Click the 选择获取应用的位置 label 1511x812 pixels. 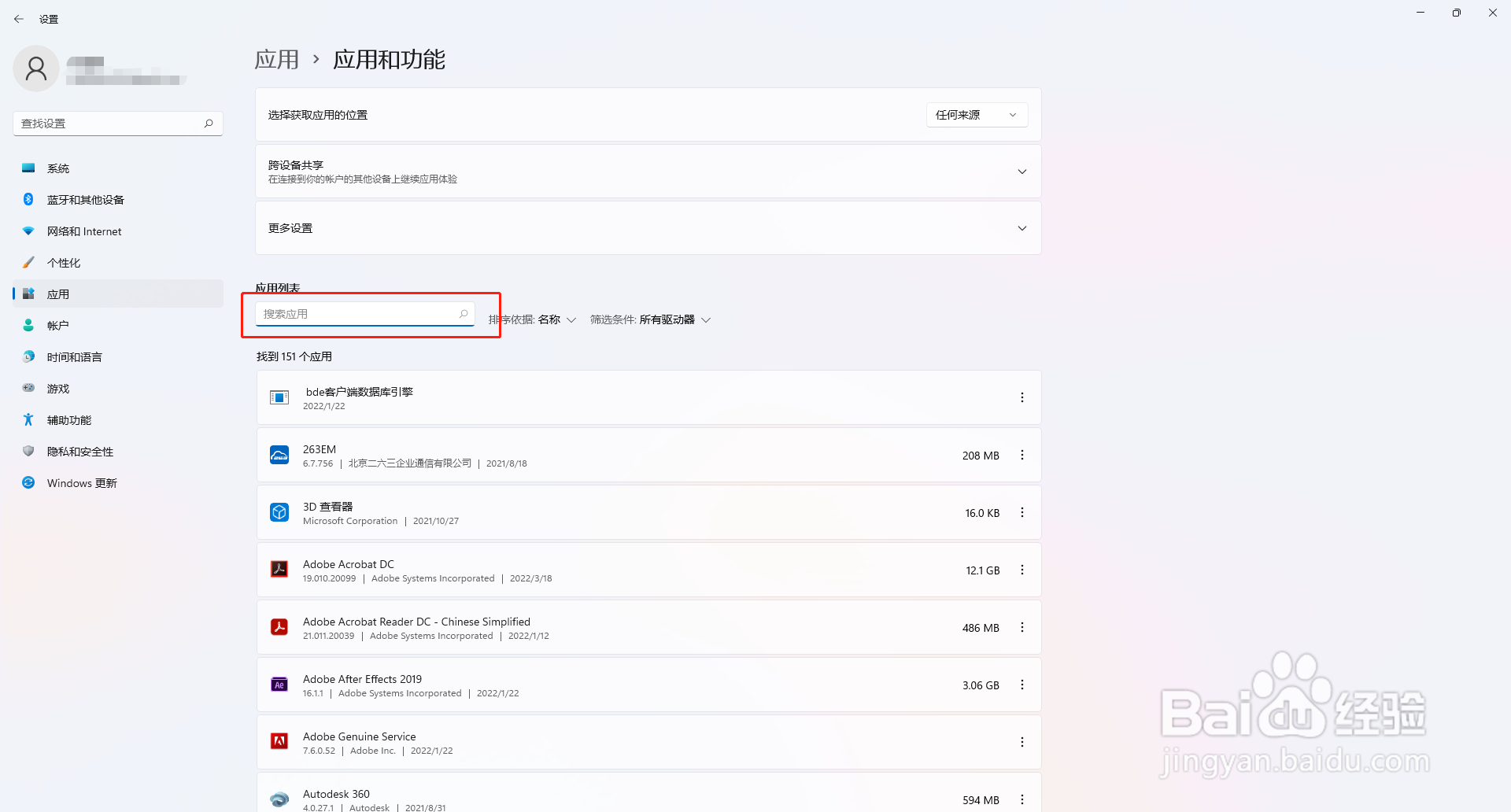[x=318, y=115]
